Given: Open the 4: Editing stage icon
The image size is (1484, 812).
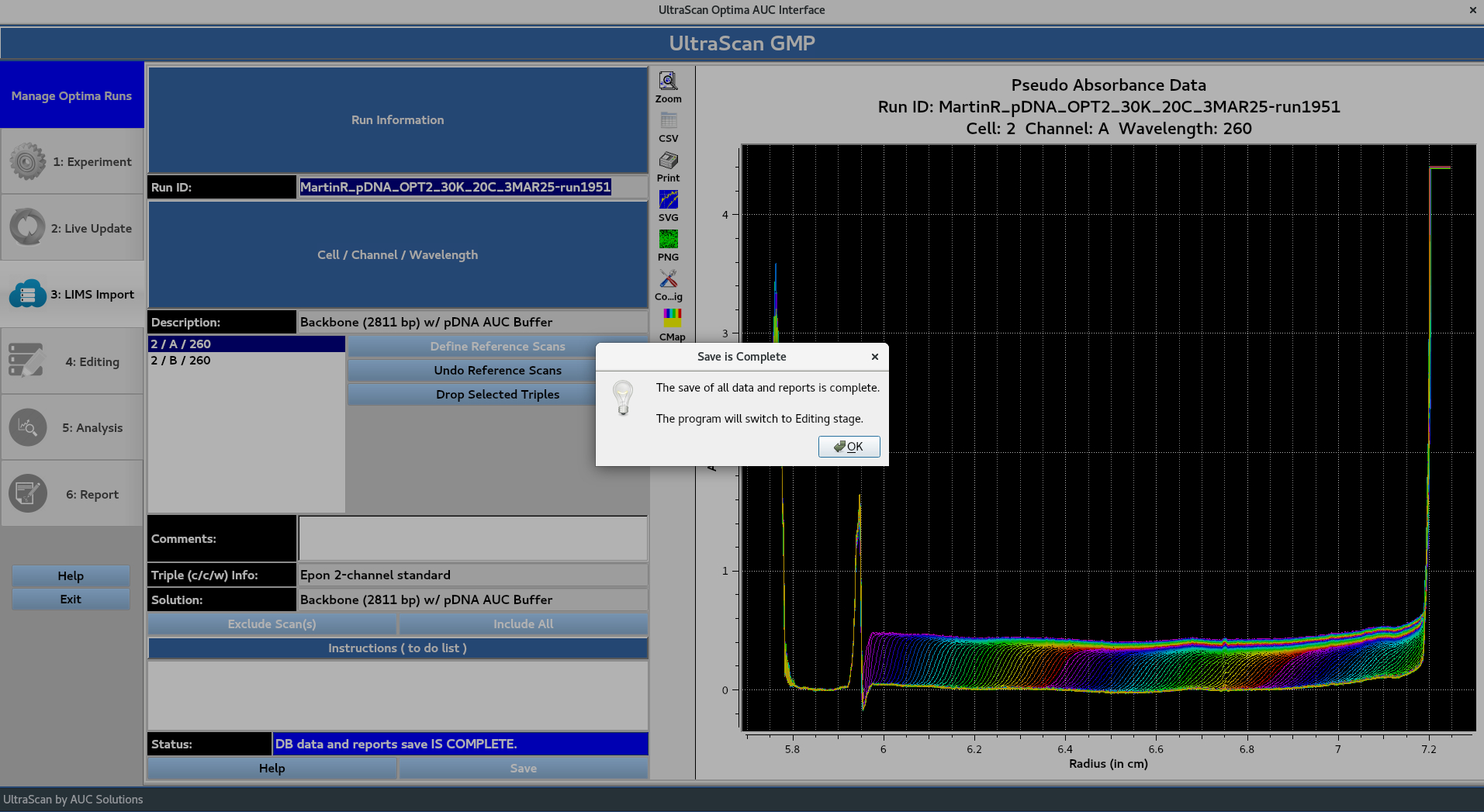Looking at the screenshot, I should (x=27, y=360).
